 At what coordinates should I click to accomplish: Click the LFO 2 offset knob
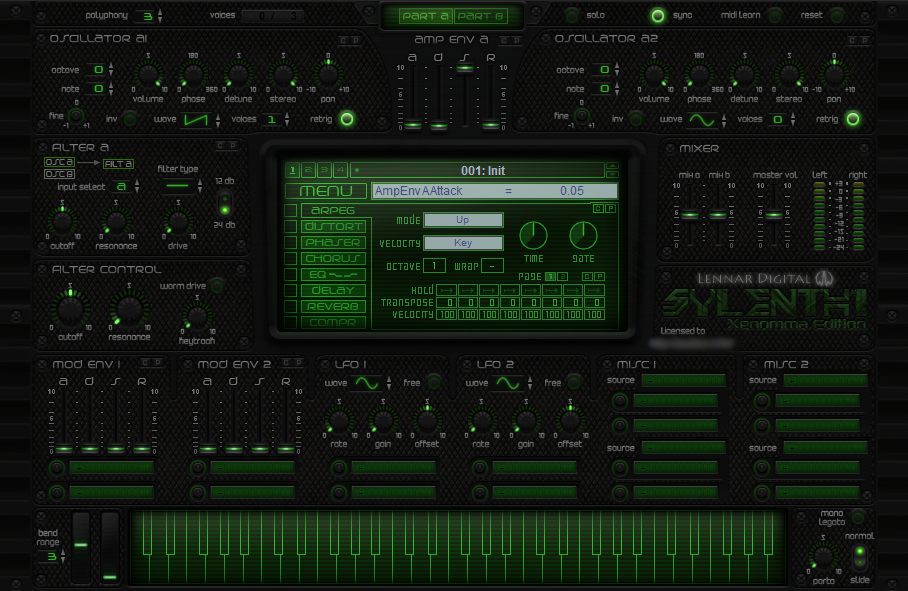coord(570,421)
